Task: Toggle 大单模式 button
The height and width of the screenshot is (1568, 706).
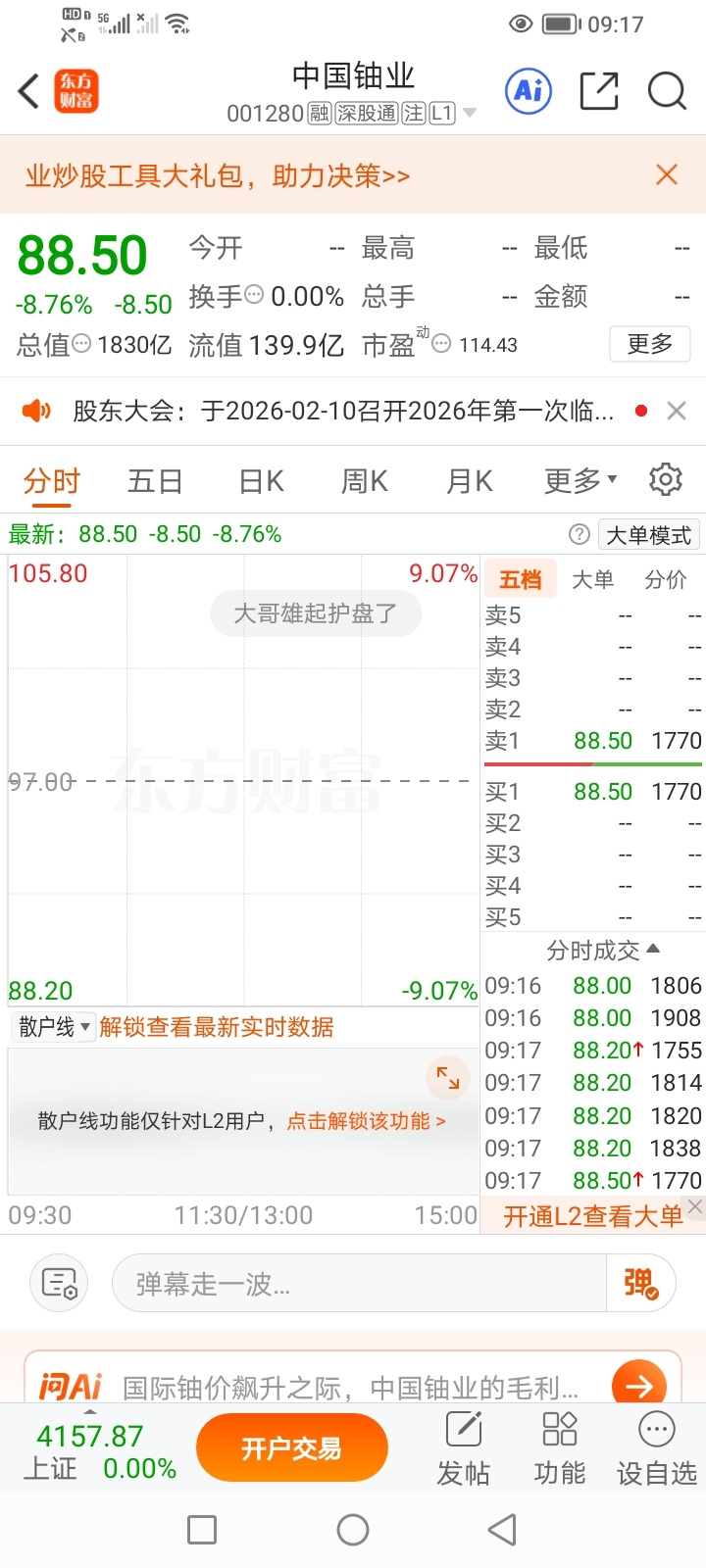Action: coord(649,535)
